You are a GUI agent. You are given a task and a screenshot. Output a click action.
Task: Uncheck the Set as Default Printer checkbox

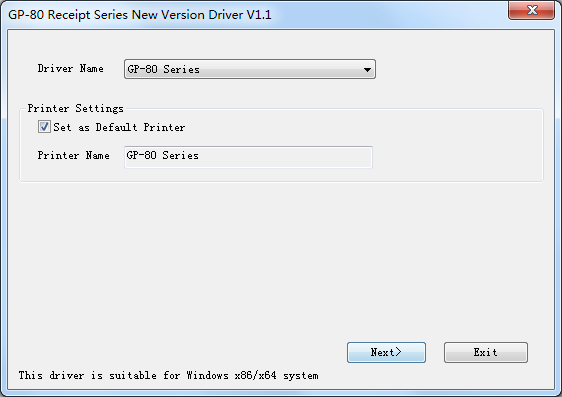pyautogui.click(x=44, y=127)
